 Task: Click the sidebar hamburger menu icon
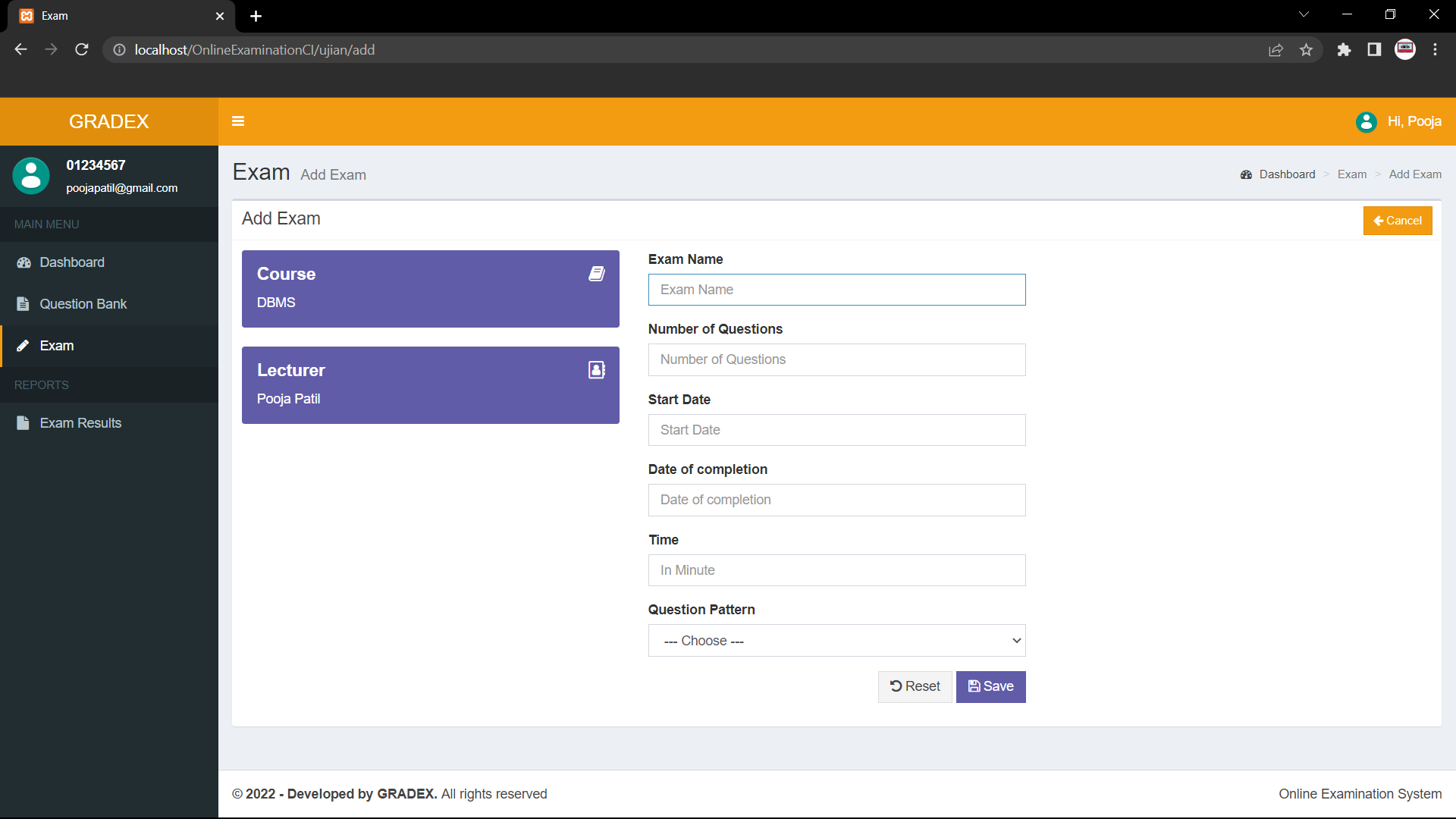click(x=238, y=121)
